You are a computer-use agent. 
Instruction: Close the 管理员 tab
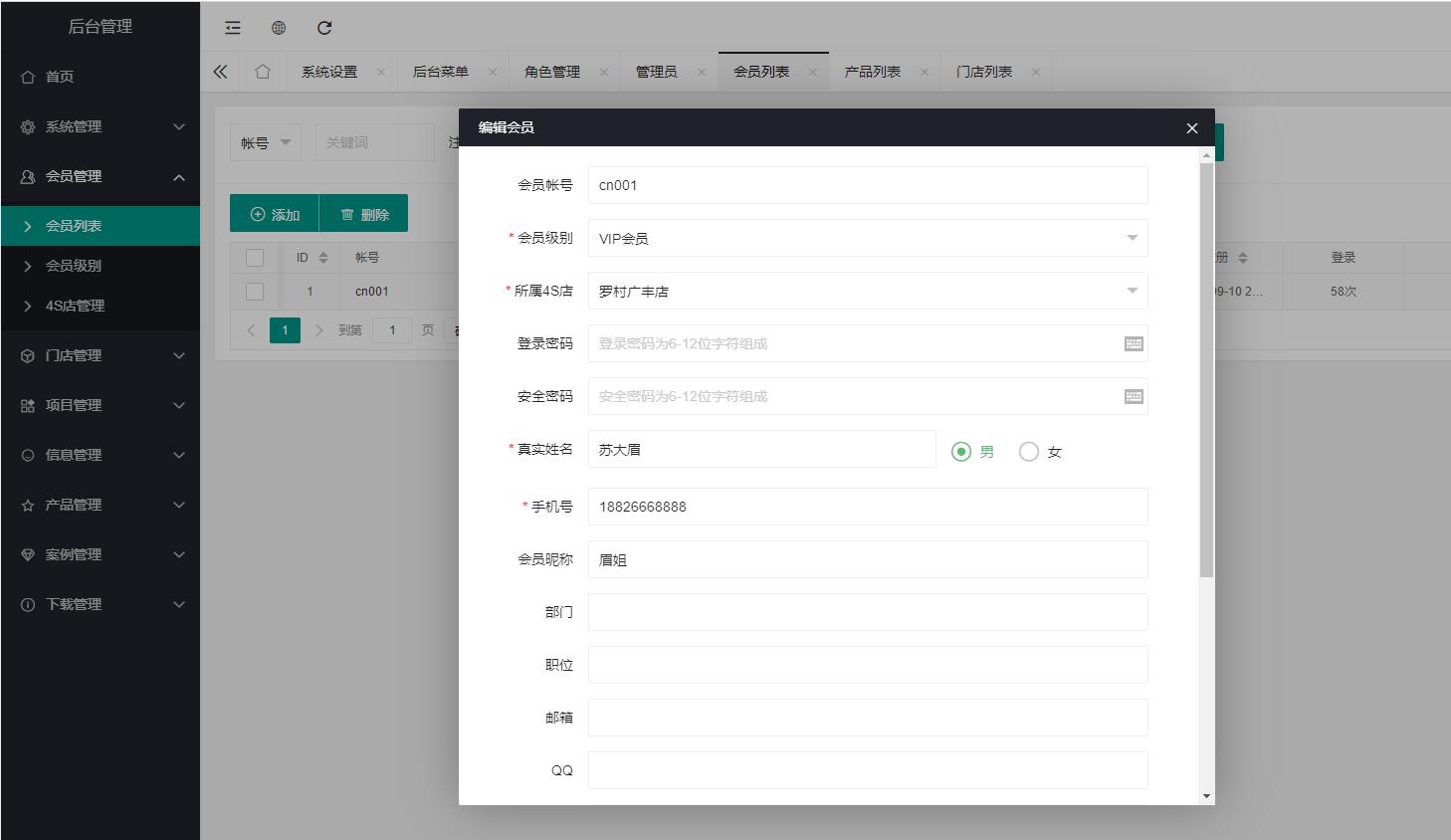(x=702, y=73)
